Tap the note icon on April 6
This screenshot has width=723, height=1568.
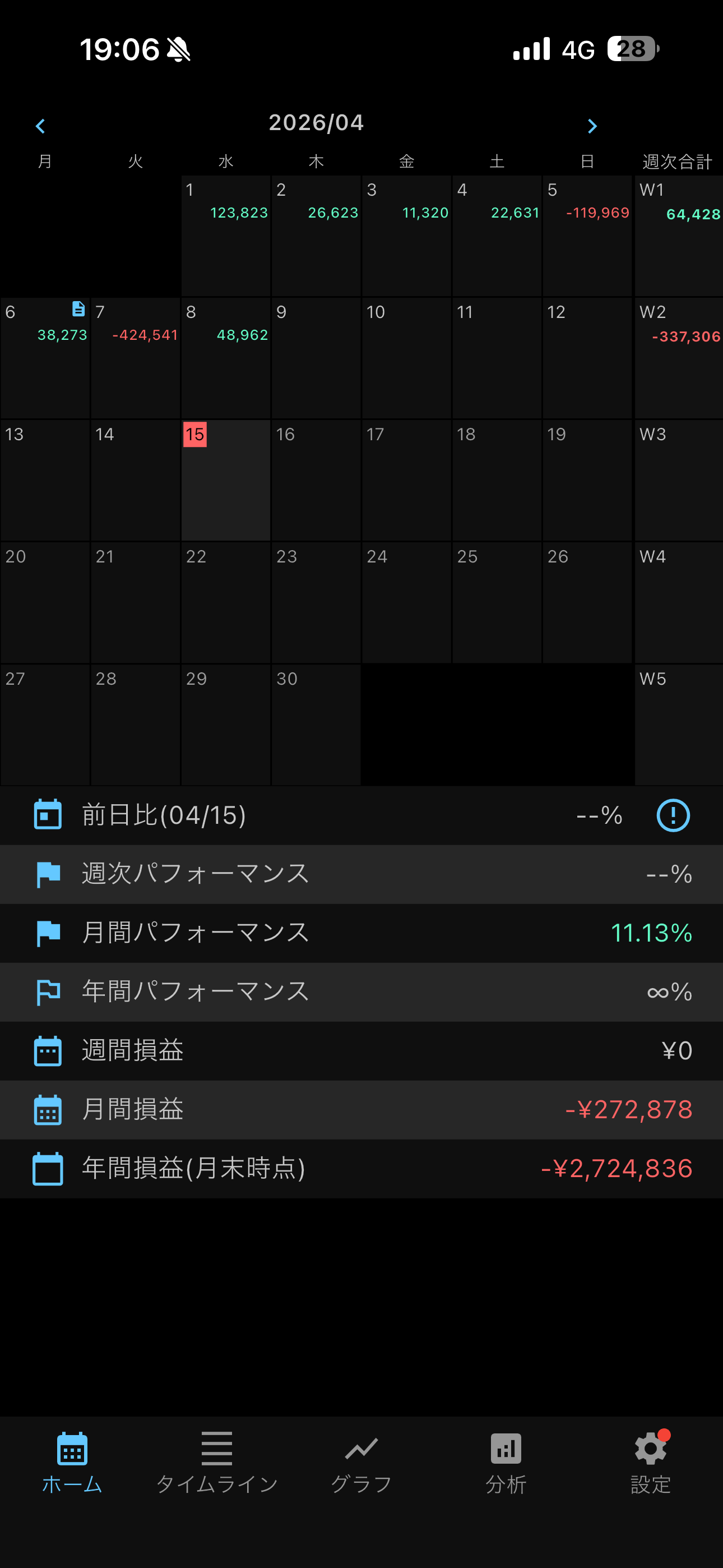(x=78, y=309)
